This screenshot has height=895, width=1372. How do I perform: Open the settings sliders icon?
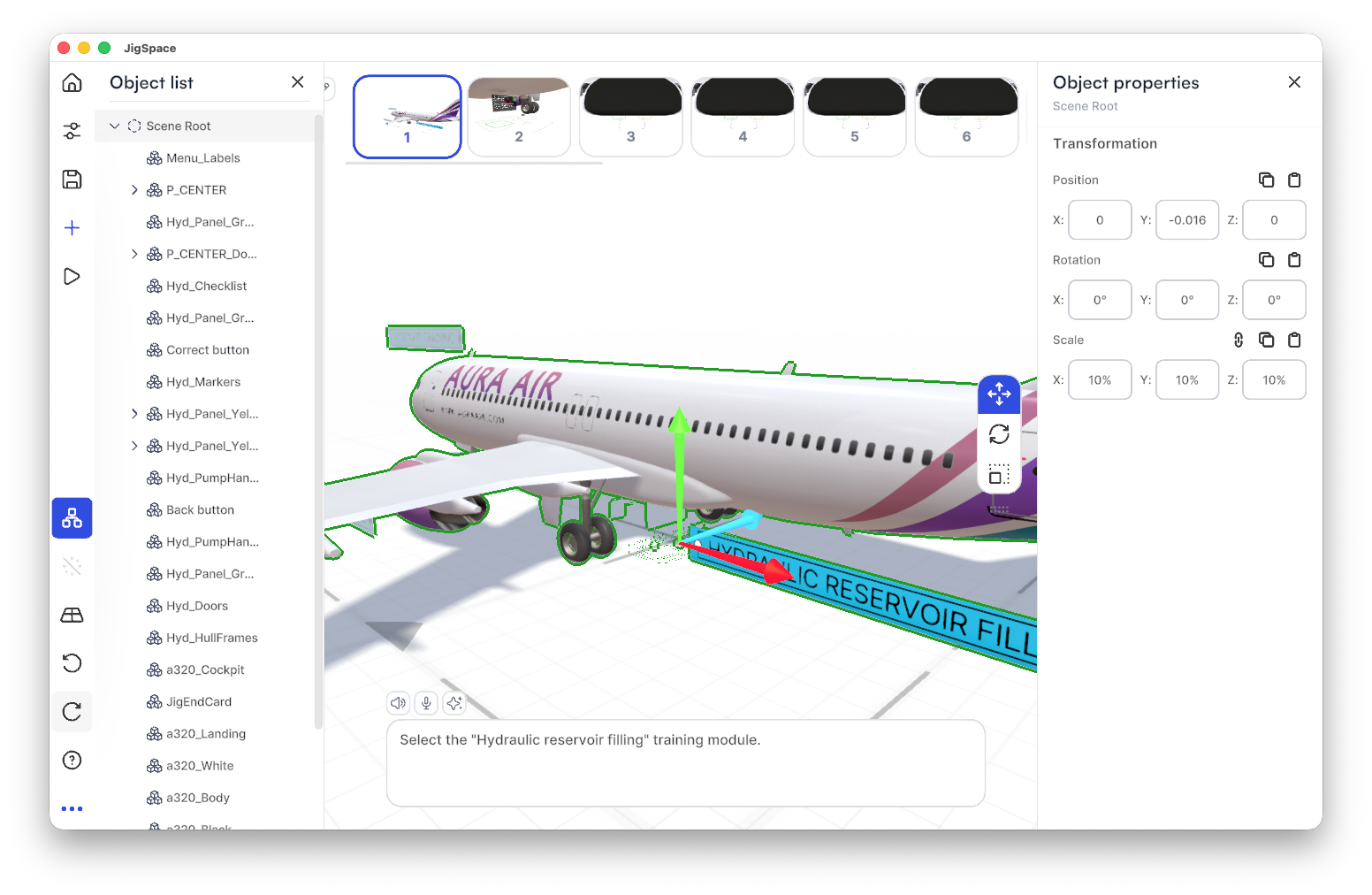72,131
